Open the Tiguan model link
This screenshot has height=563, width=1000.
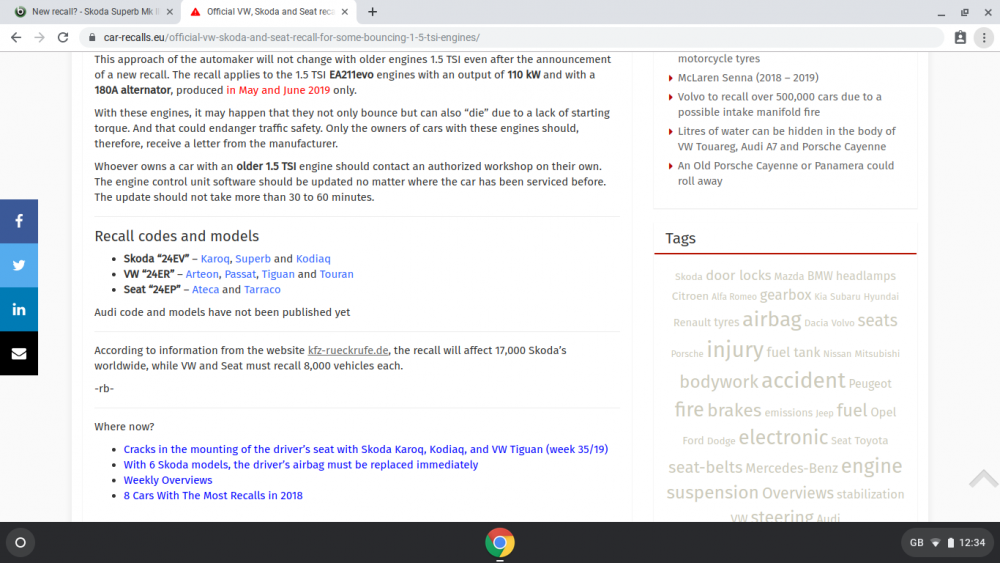pyautogui.click(x=278, y=274)
